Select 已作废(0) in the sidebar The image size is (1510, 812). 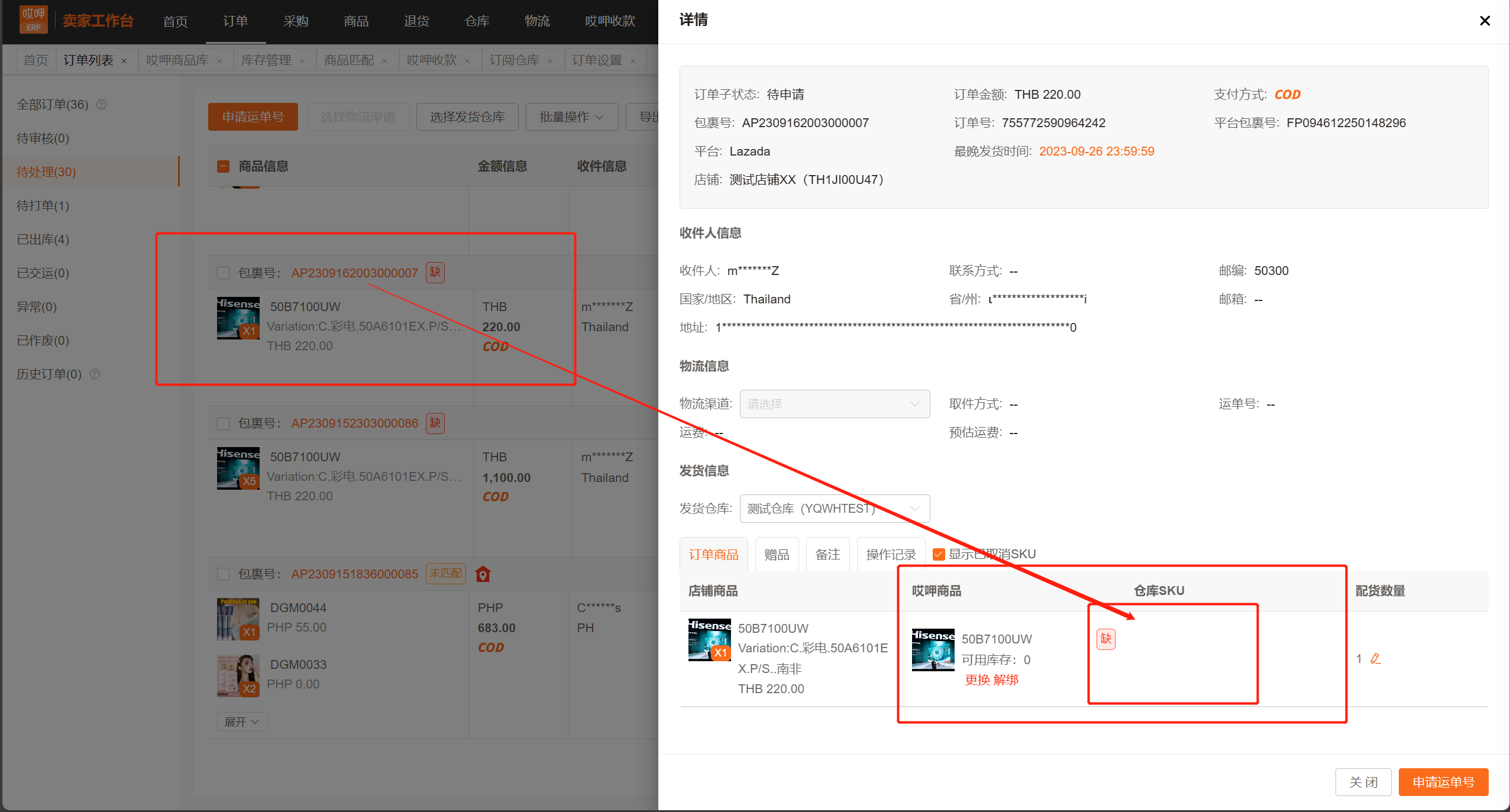point(43,340)
